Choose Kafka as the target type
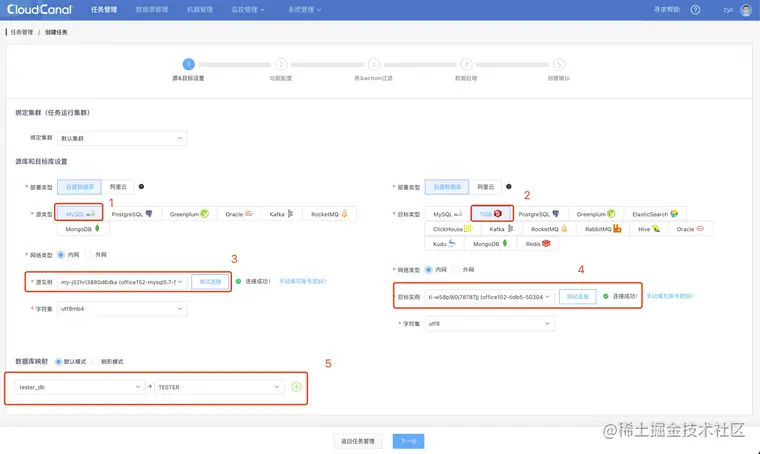 pos(501,229)
